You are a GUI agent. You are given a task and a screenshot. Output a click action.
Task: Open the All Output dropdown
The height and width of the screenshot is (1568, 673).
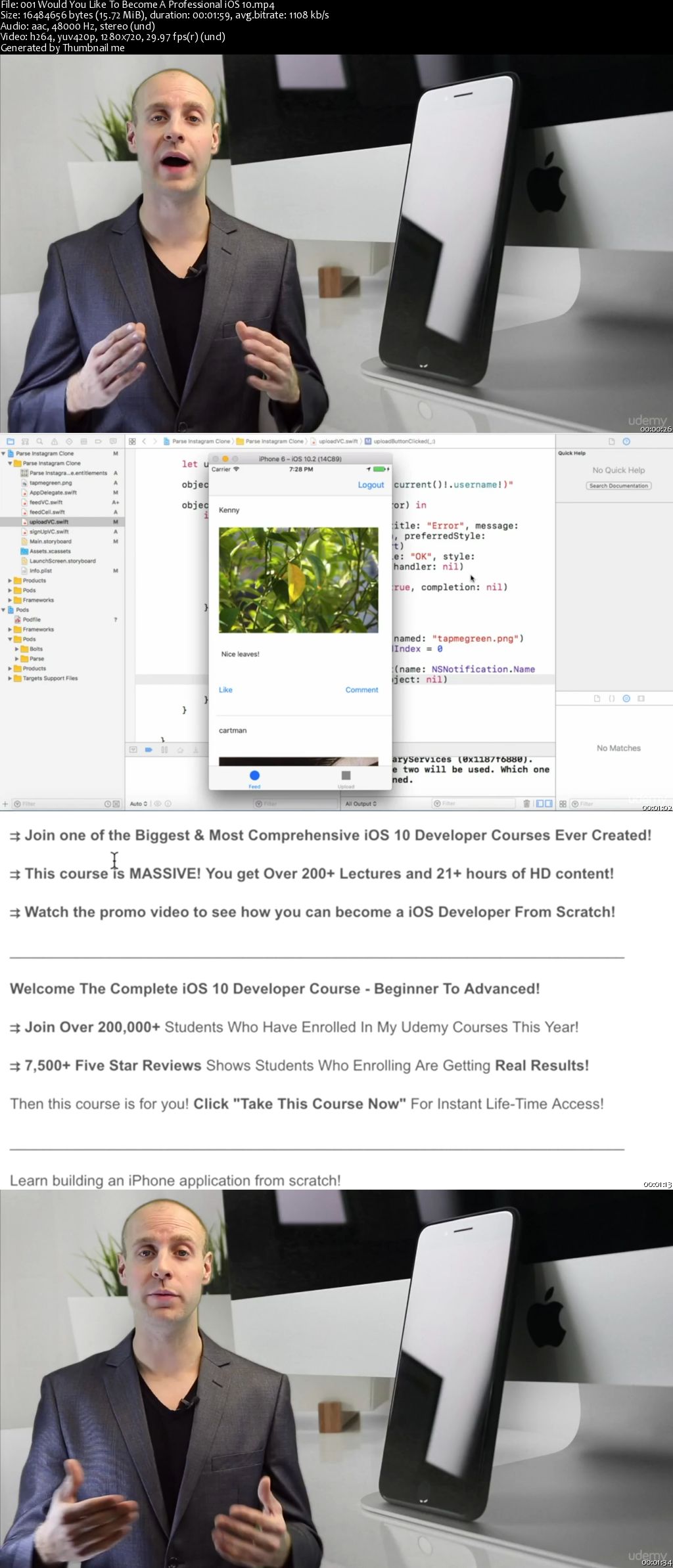pyautogui.click(x=361, y=803)
